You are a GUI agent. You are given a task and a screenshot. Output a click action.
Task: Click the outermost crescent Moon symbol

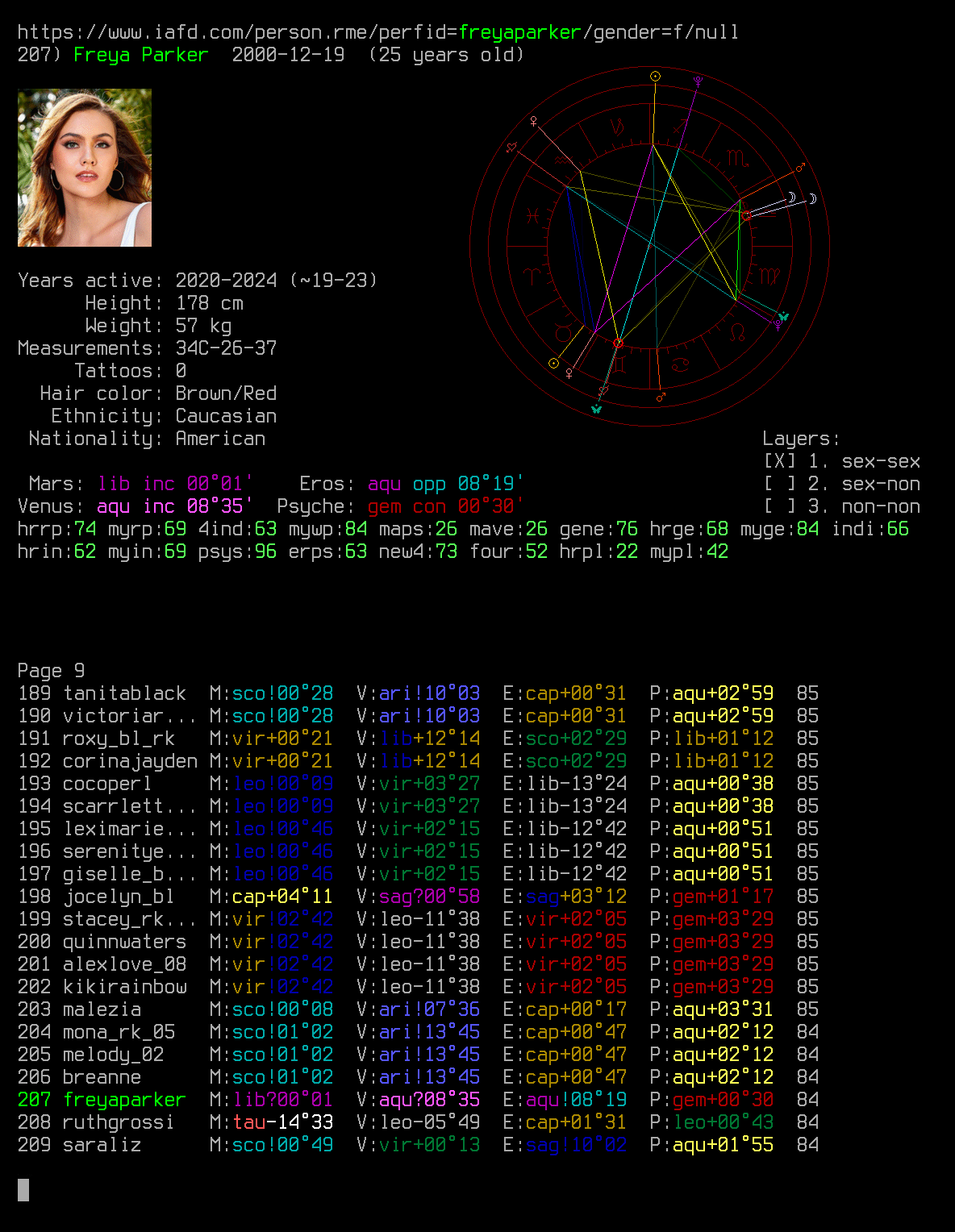coord(812,198)
